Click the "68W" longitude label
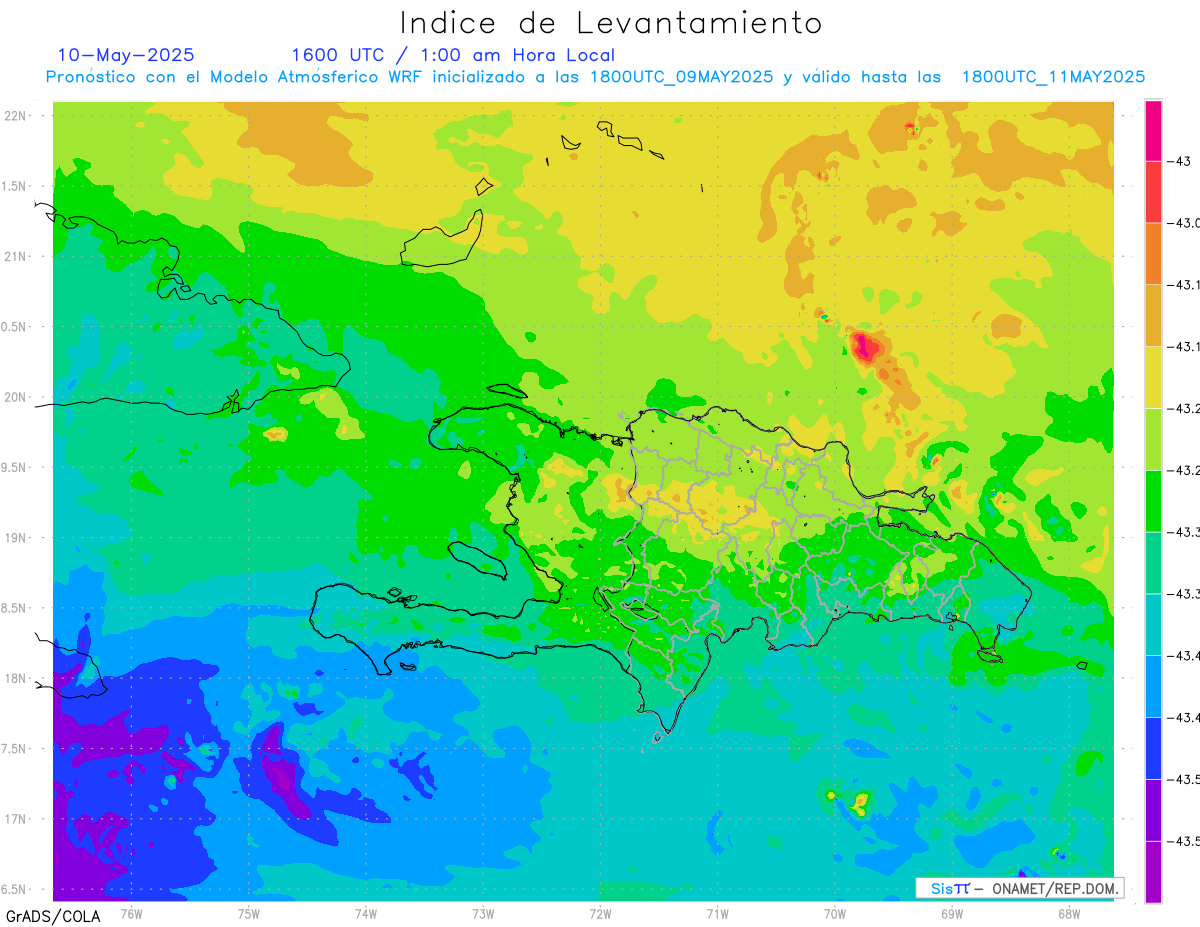 1069,913
